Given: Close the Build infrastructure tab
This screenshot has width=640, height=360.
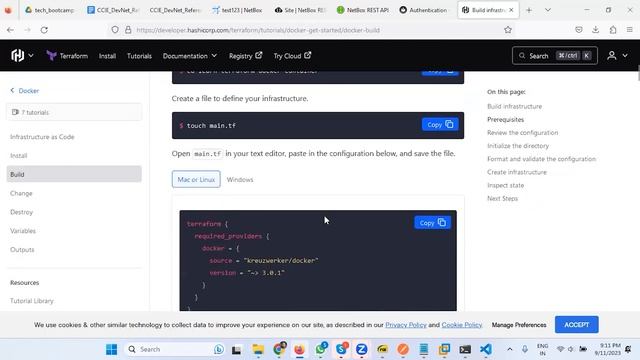Looking at the screenshot, I should (x=511, y=10).
